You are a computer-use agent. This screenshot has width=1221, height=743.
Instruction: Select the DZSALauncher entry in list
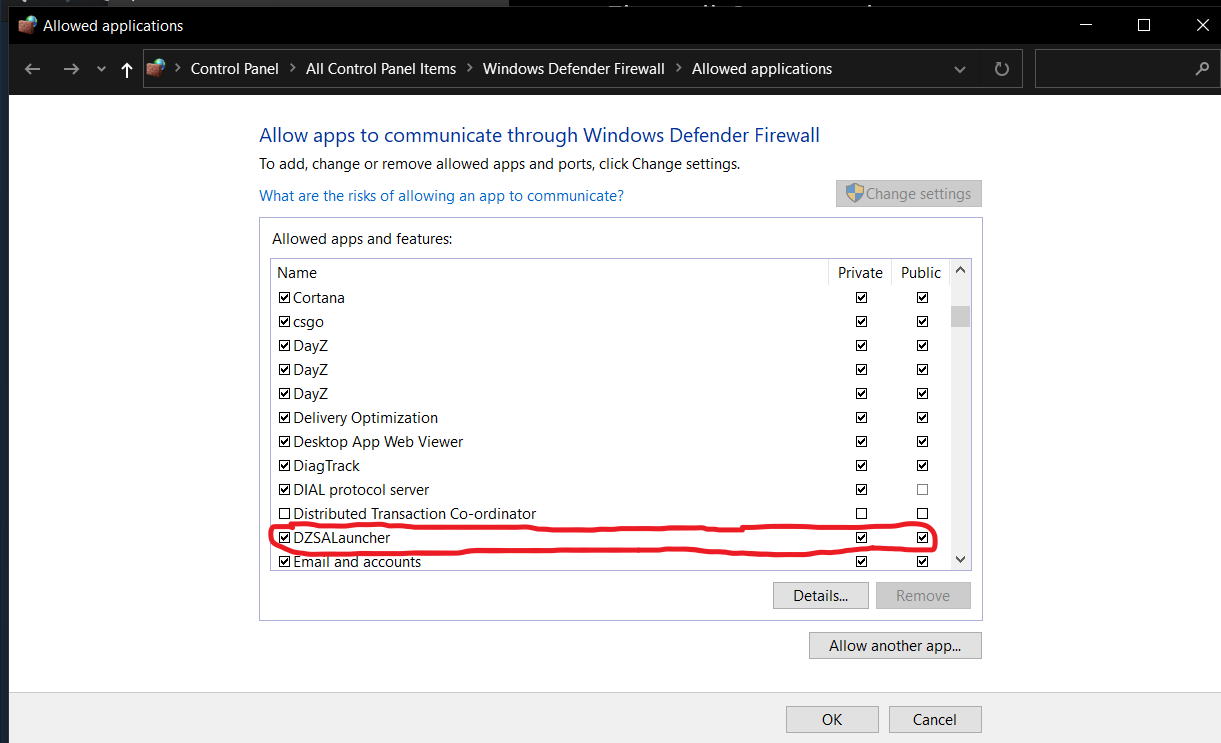(342, 538)
